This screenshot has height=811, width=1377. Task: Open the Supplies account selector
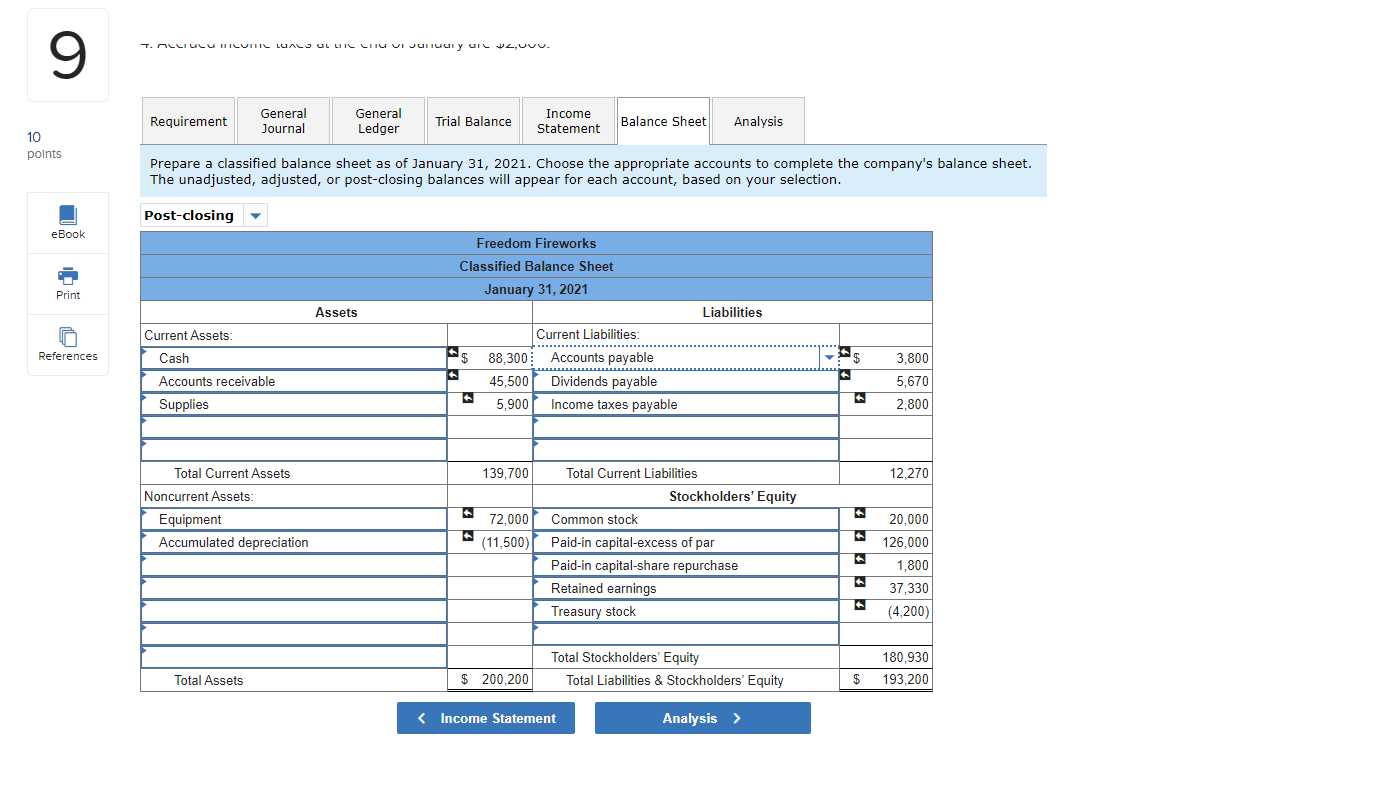(294, 404)
